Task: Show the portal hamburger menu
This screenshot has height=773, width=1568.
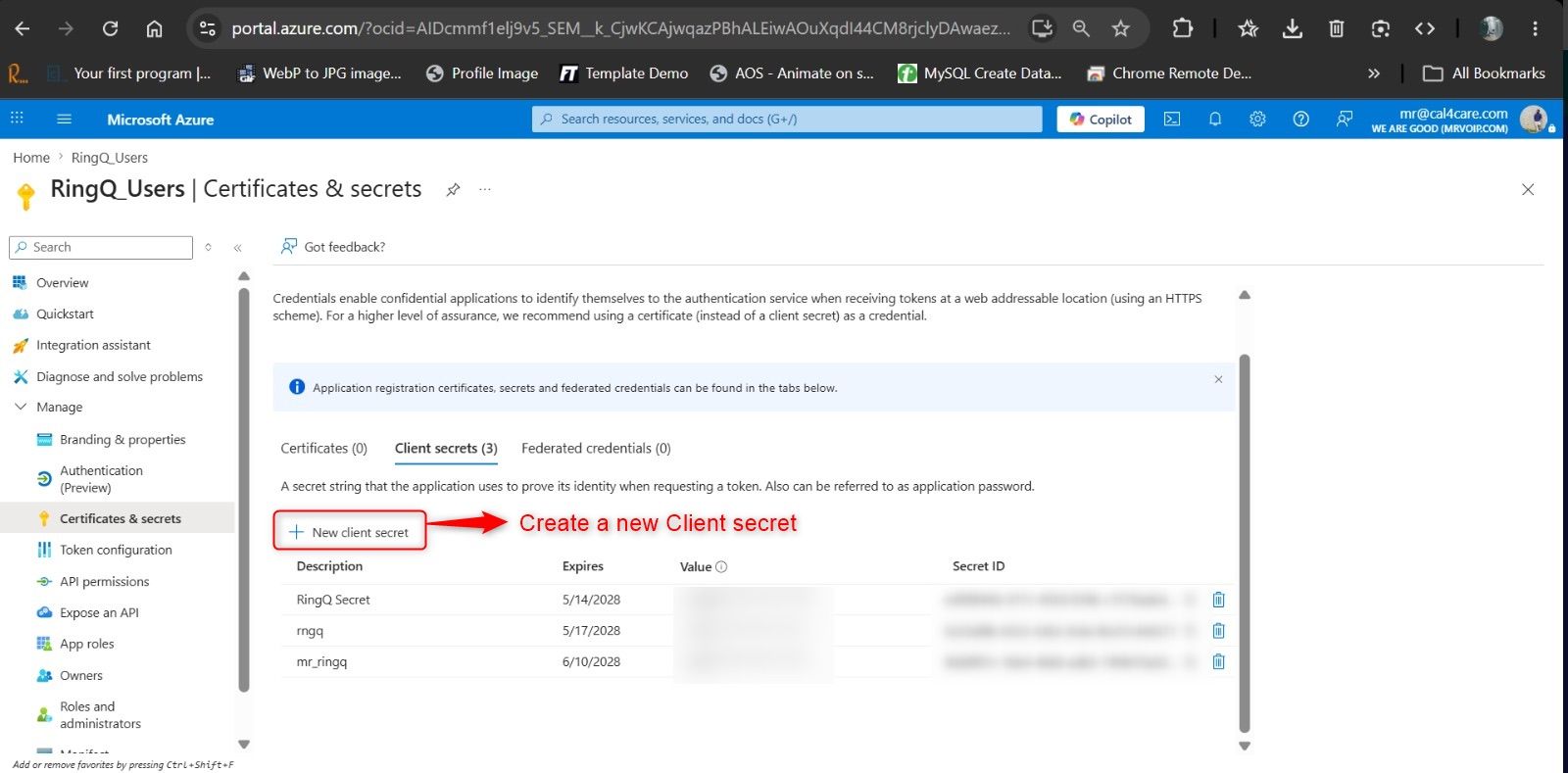Action: tap(65, 119)
